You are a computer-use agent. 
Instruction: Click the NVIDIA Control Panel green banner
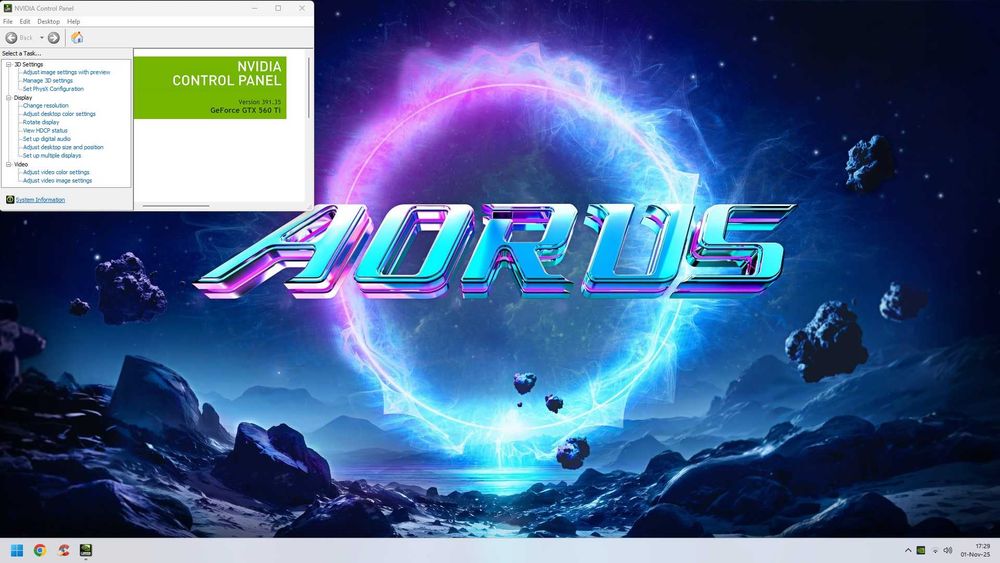click(210, 87)
